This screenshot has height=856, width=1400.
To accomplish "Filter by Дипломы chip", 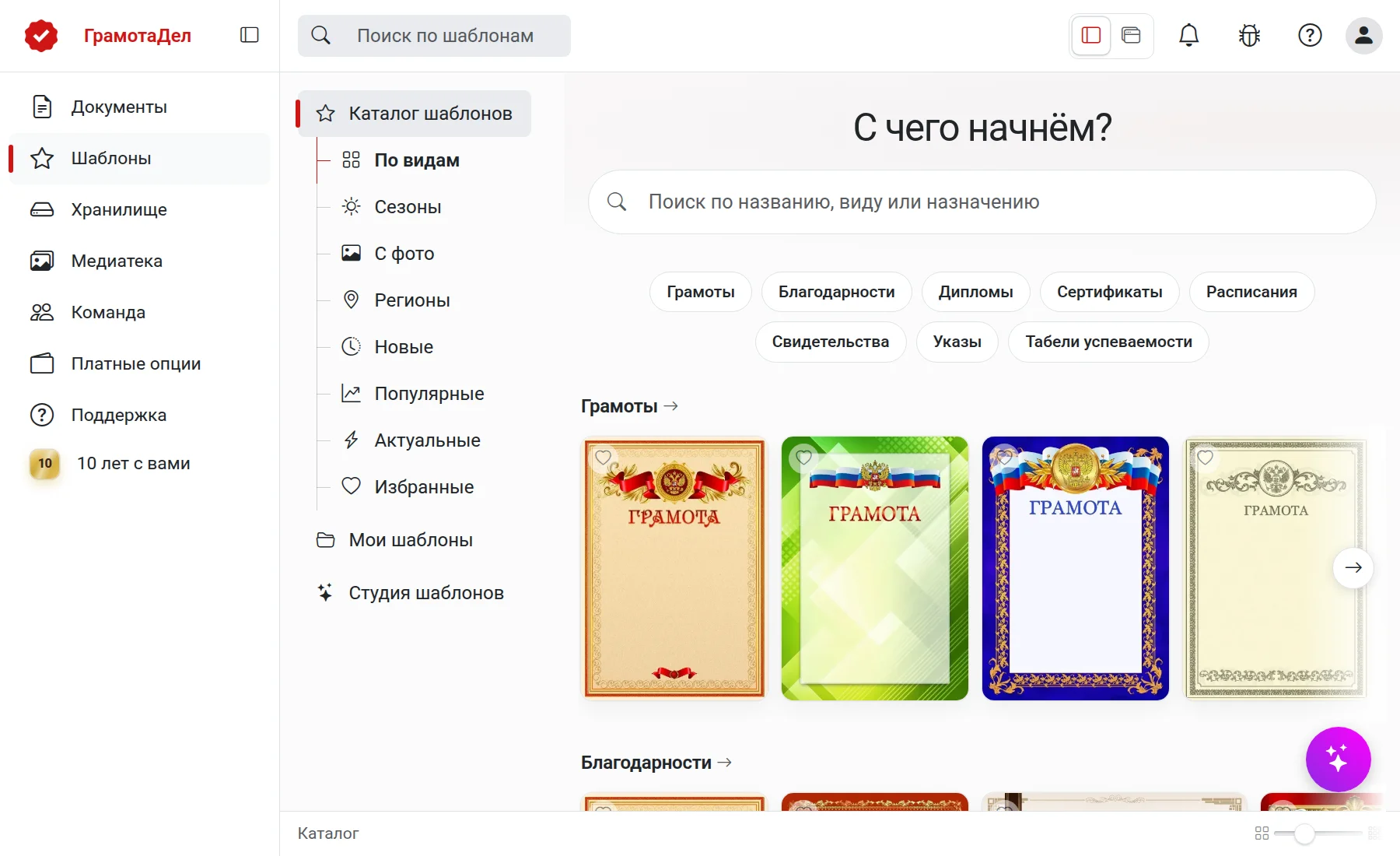I will (976, 292).
